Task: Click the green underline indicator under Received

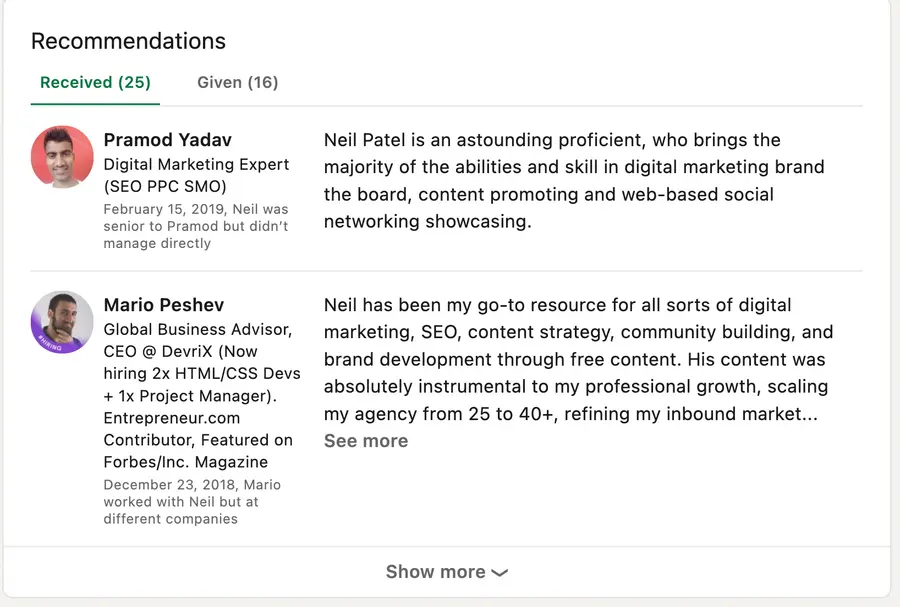Action: pyautogui.click(x=95, y=104)
